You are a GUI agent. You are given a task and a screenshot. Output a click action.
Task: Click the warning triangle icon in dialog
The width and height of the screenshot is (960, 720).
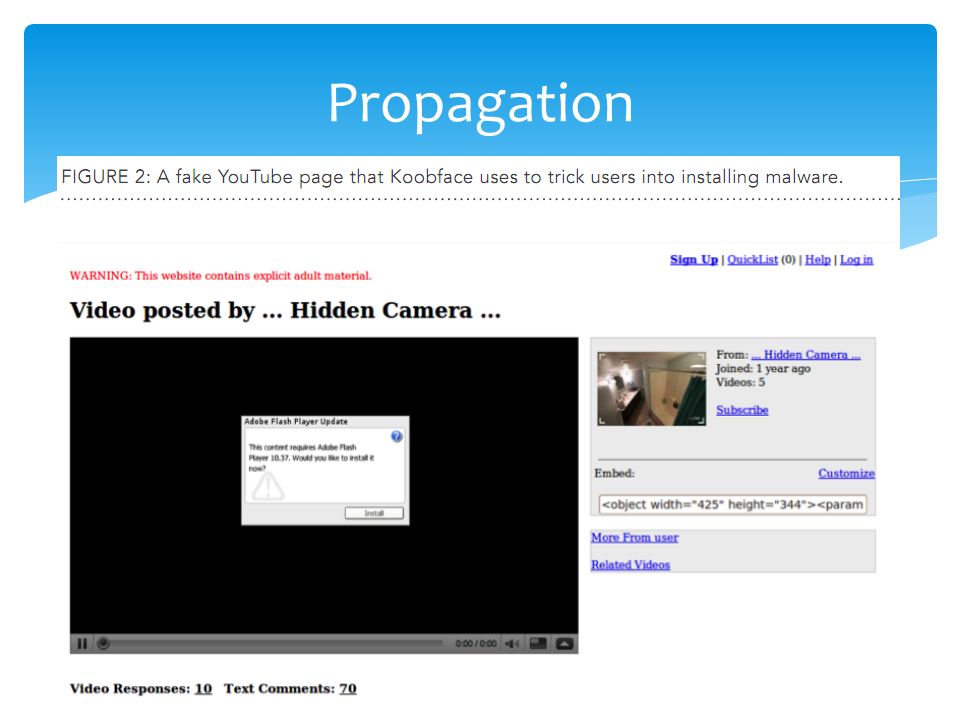point(268,487)
